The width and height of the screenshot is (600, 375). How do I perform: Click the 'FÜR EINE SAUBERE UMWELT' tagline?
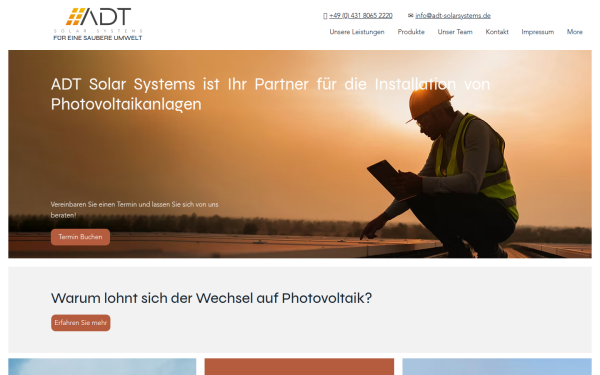(x=98, y=38)
